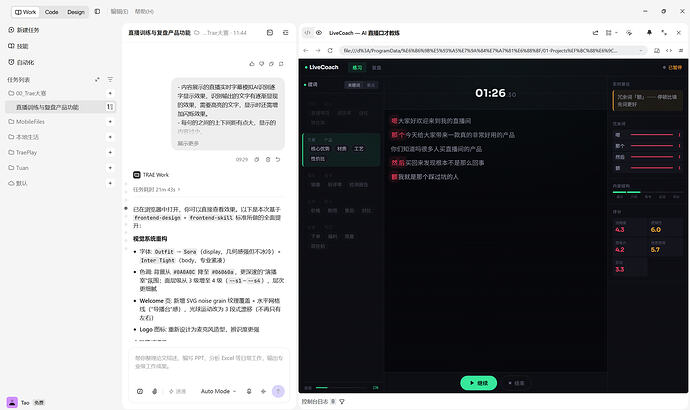
Task: Open the task list filter icon
Action: coord(110,80)
